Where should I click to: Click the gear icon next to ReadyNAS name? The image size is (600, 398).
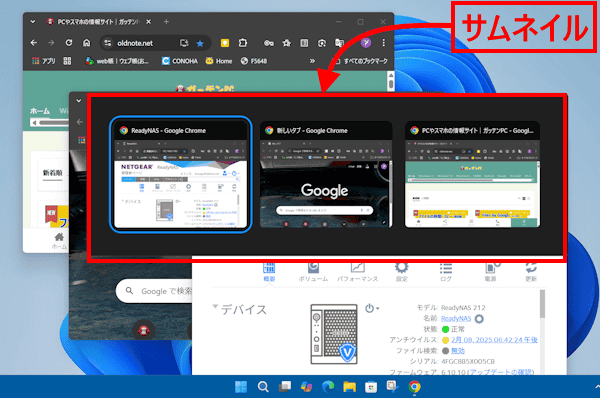(479, 318)
